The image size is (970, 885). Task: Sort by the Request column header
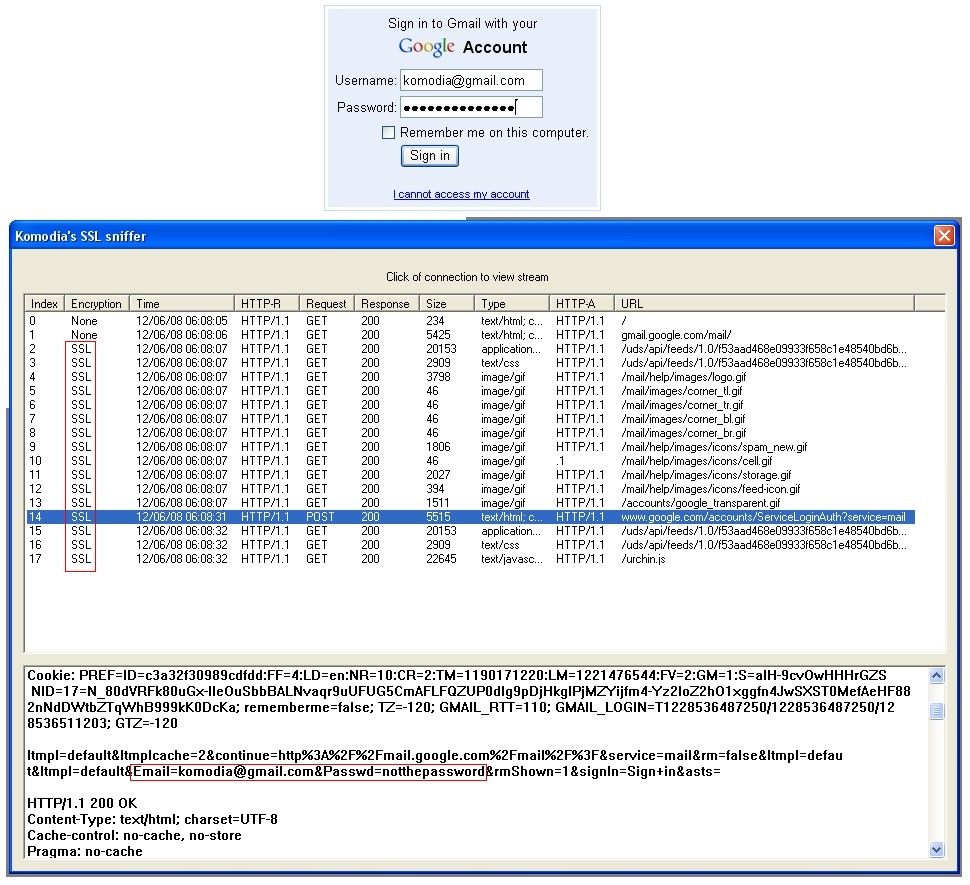326,304
